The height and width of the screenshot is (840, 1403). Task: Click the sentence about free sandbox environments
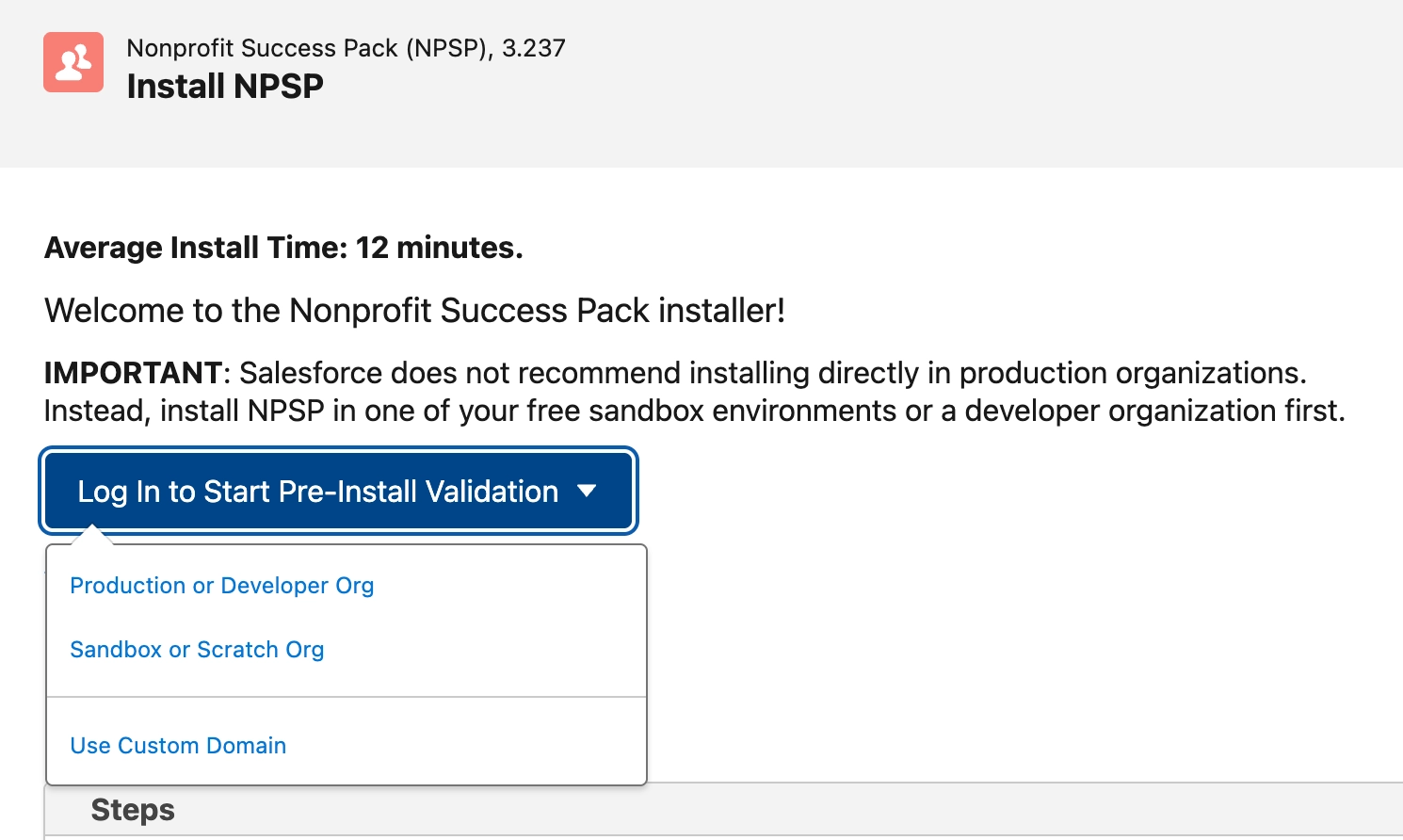point(695,411)
